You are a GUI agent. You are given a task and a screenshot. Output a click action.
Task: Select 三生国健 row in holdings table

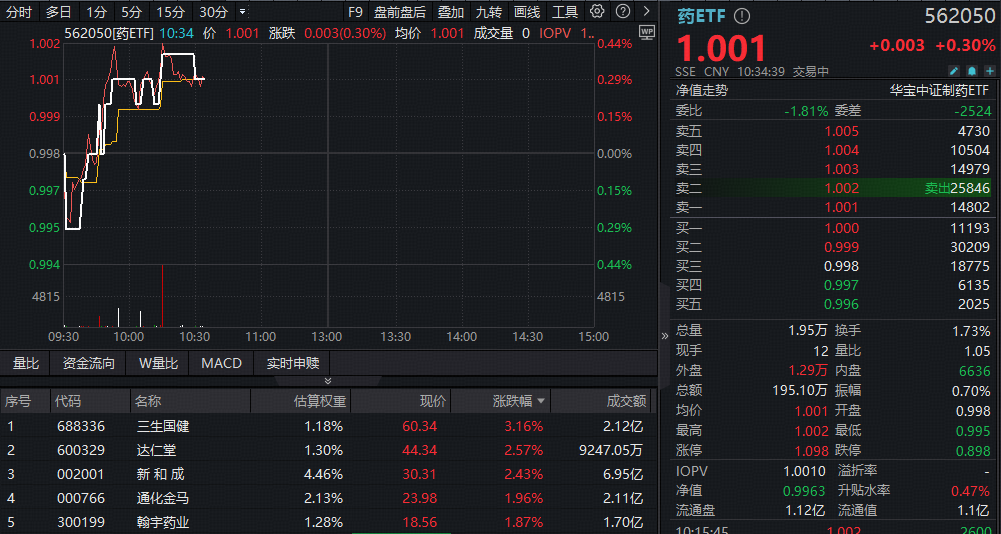(x=328, y=426)
